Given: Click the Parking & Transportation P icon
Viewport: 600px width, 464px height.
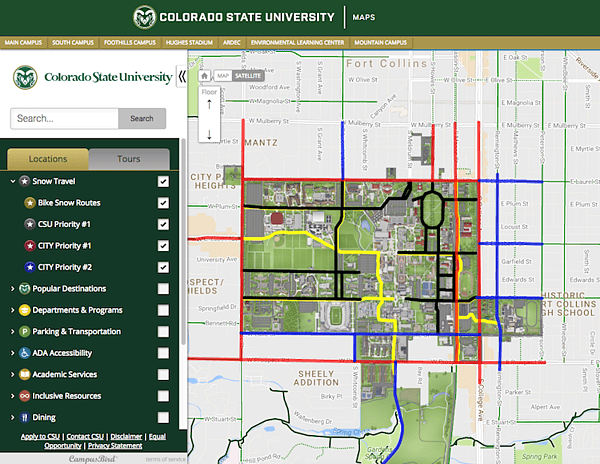Looking at the screenshot, I should click(24, 331).
